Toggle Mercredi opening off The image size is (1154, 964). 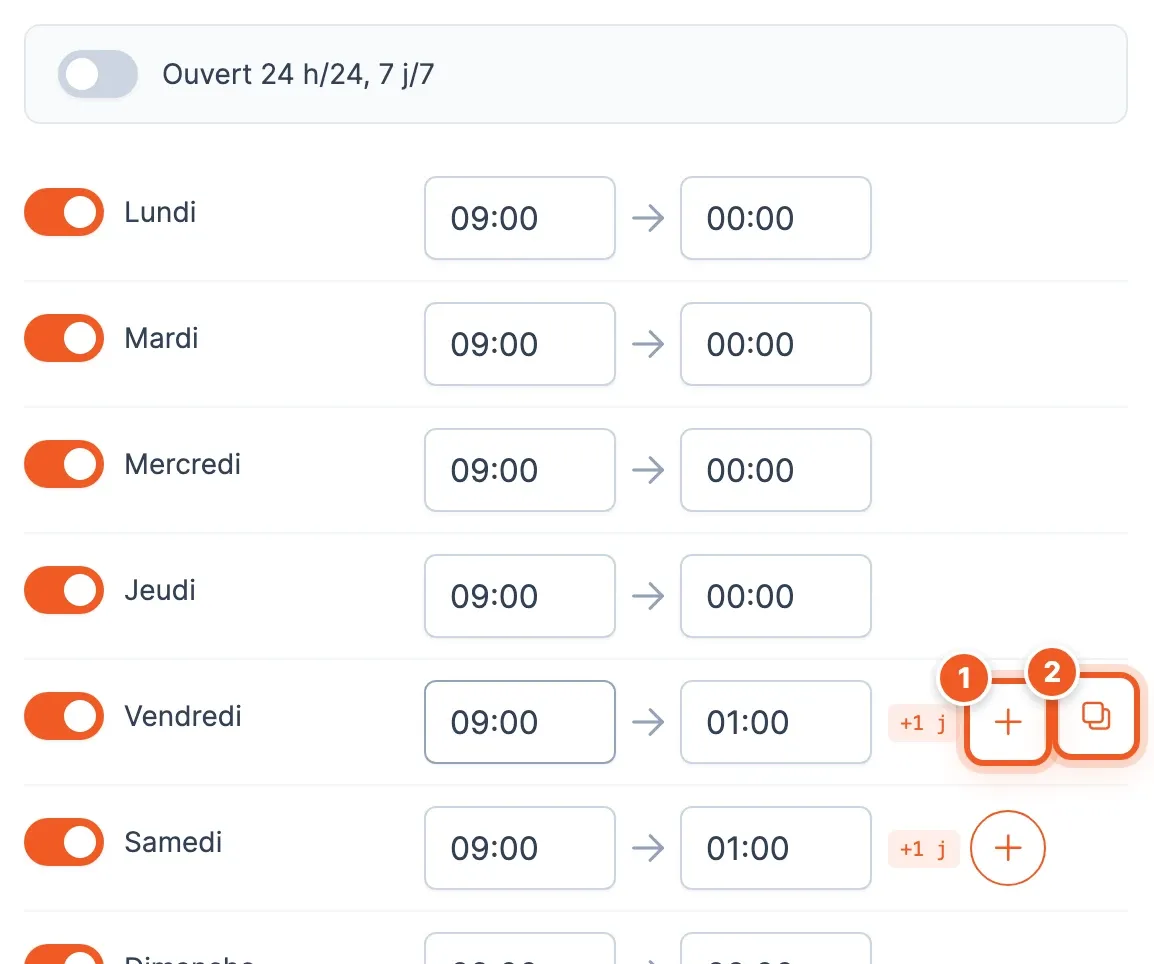pyautogui.click(x=64, y=464)
